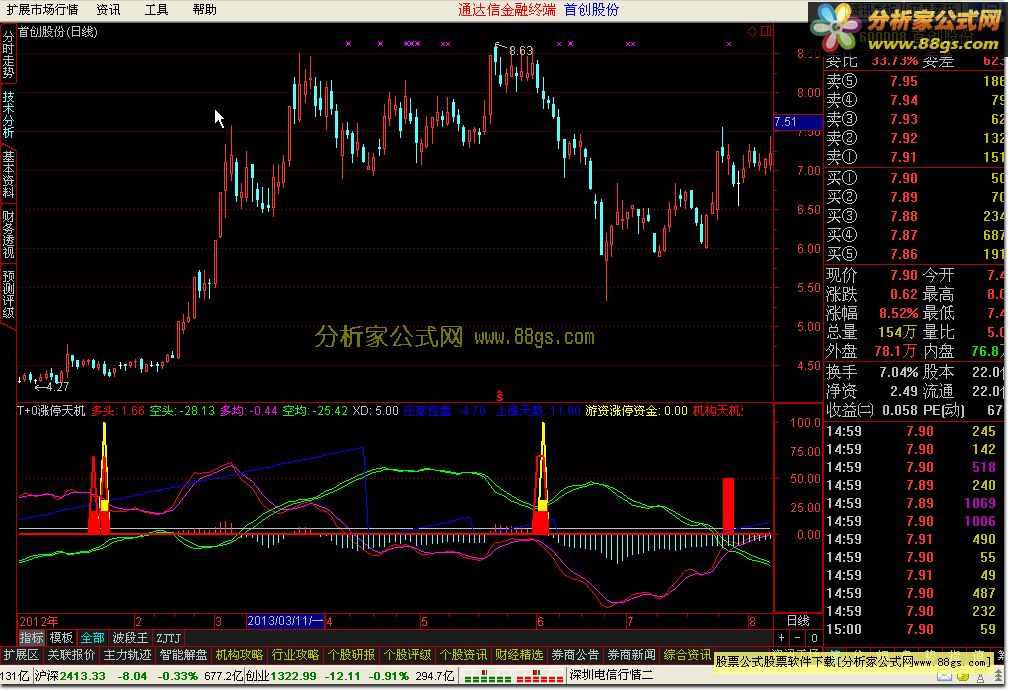Screen dimensions: 1010x691
Task: Switch to 分时走势 sidebar tab
Action: click(x=8, y=55)
